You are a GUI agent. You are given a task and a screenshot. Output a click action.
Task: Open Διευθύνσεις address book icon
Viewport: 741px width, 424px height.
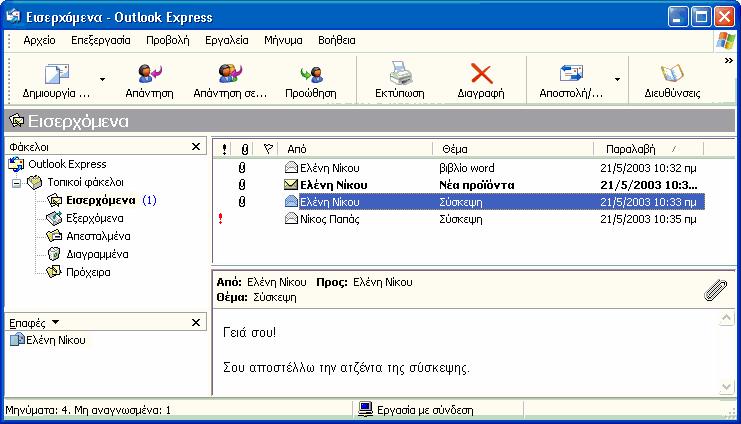tap(672, 73)
